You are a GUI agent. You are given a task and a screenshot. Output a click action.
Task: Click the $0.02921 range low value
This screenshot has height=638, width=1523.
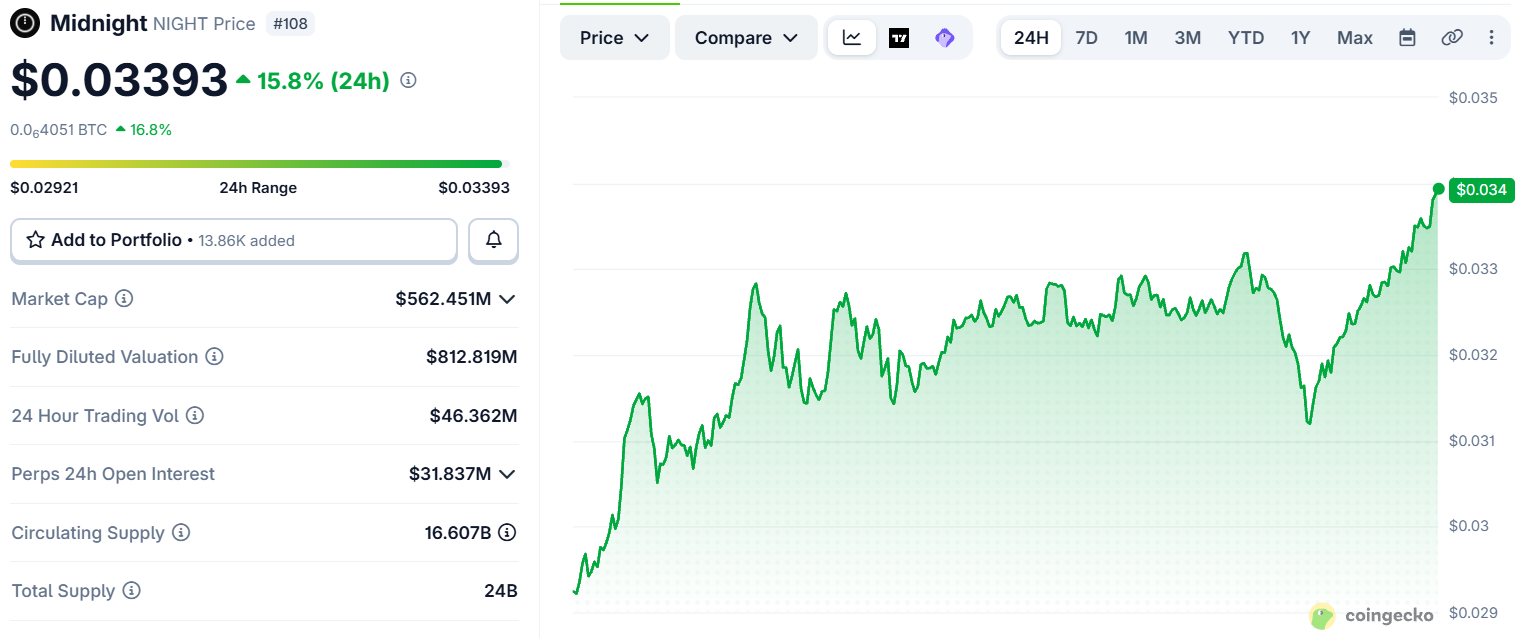click(x=44, y=188)
